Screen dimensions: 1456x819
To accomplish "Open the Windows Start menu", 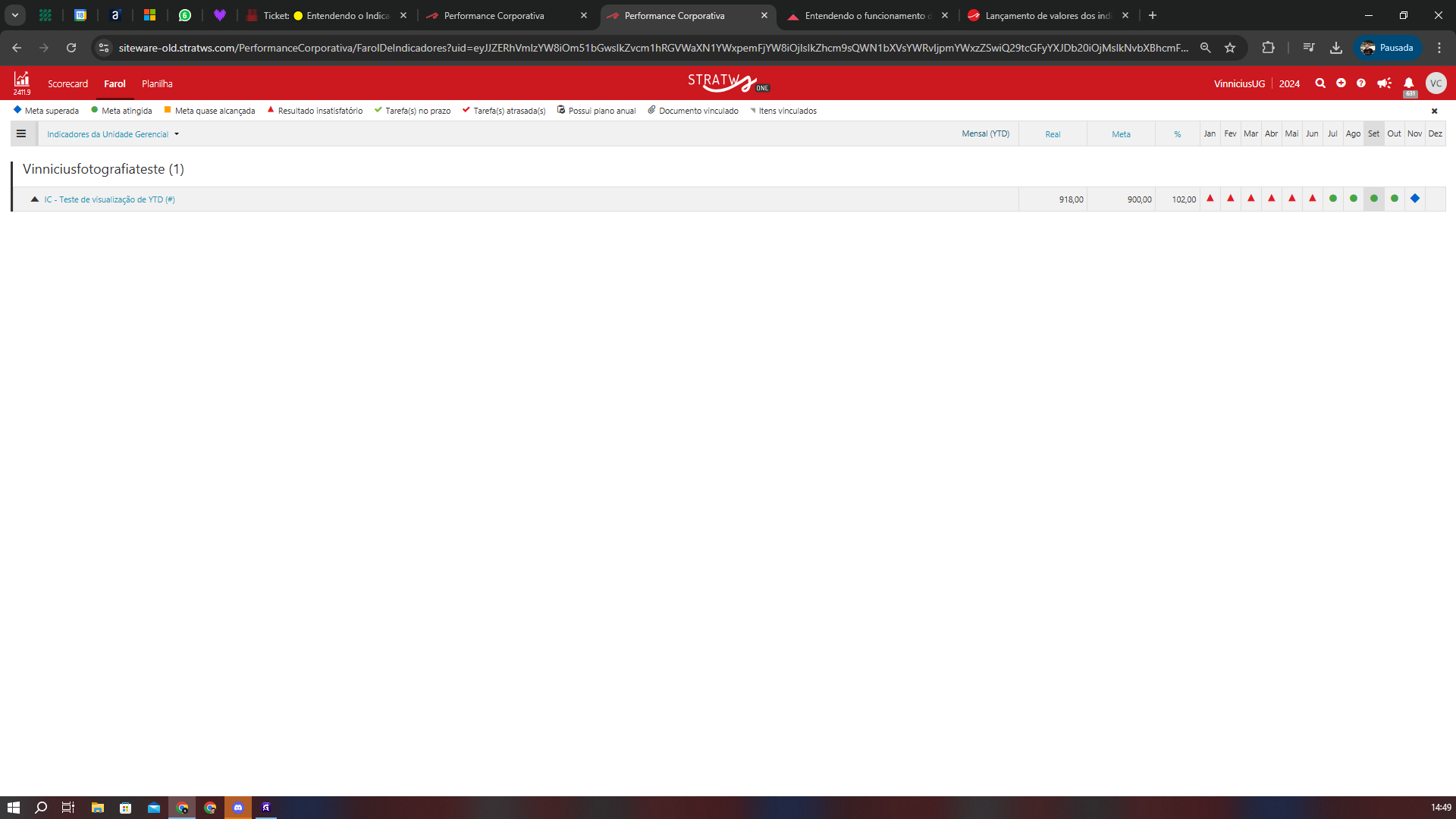I will pos(14,808).
